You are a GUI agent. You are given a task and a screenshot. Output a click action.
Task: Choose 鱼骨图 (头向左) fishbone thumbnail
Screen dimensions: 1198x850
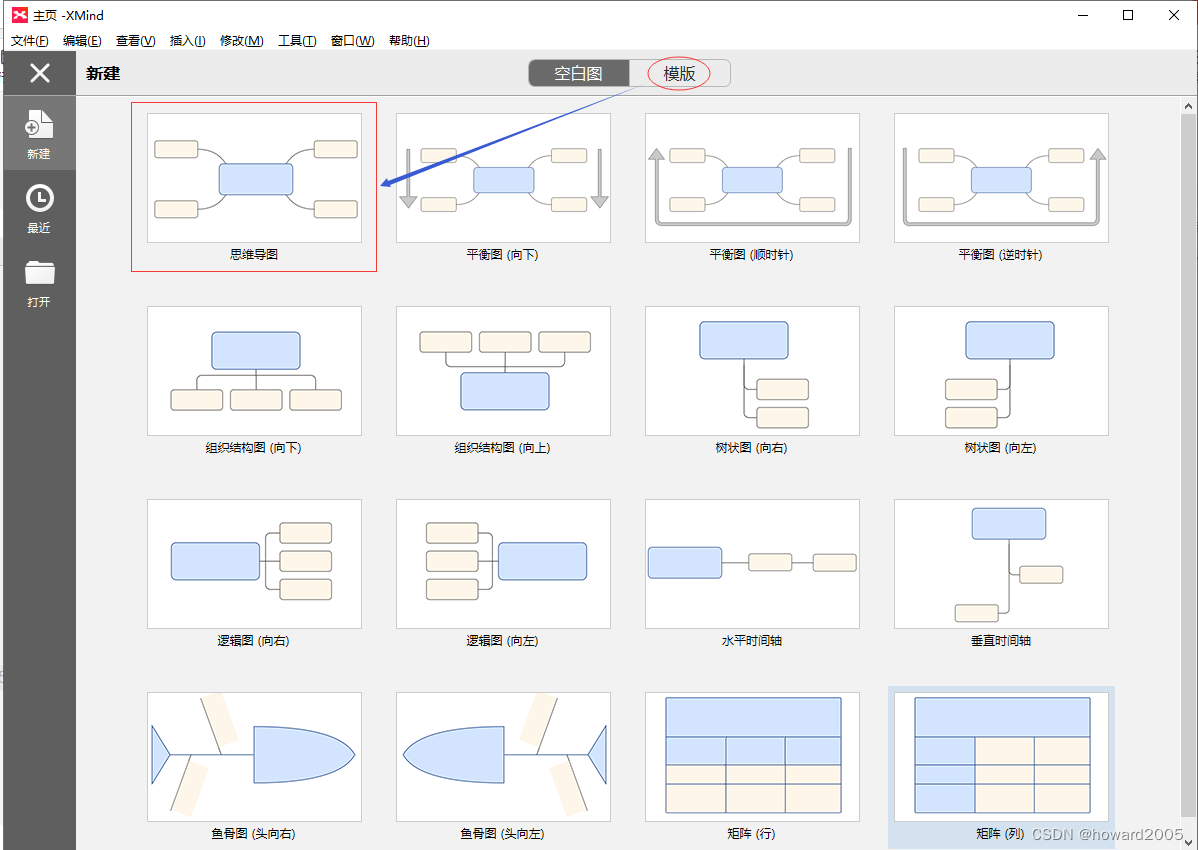click(x=503, y=757)
